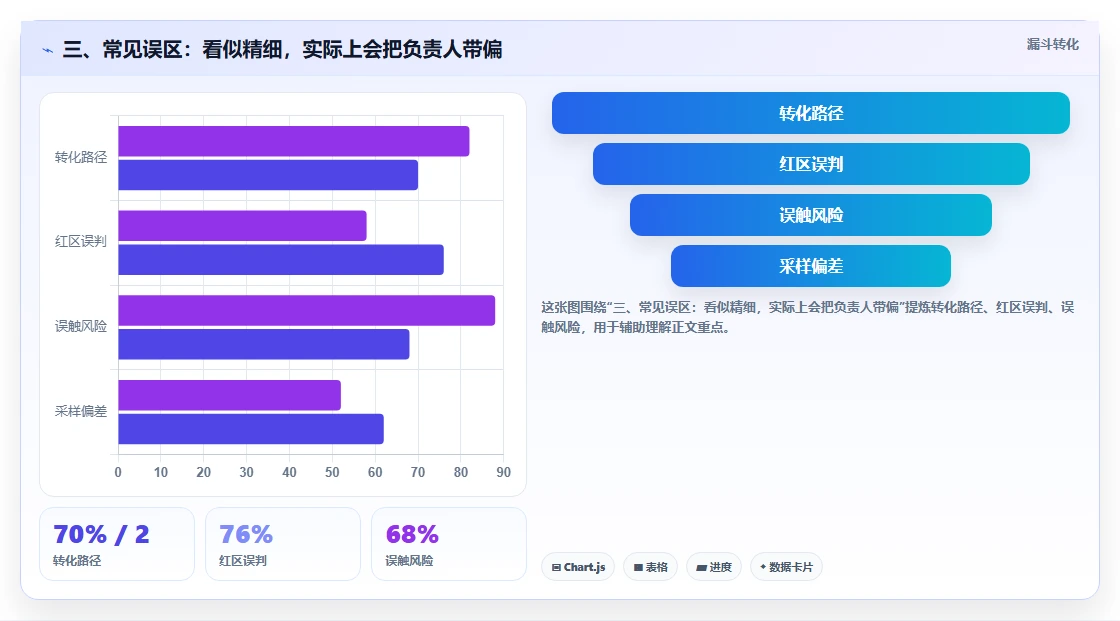Click the purple bar for 转化路径
The width and height of the screenshot is (1120, 621).
[294, 141]
